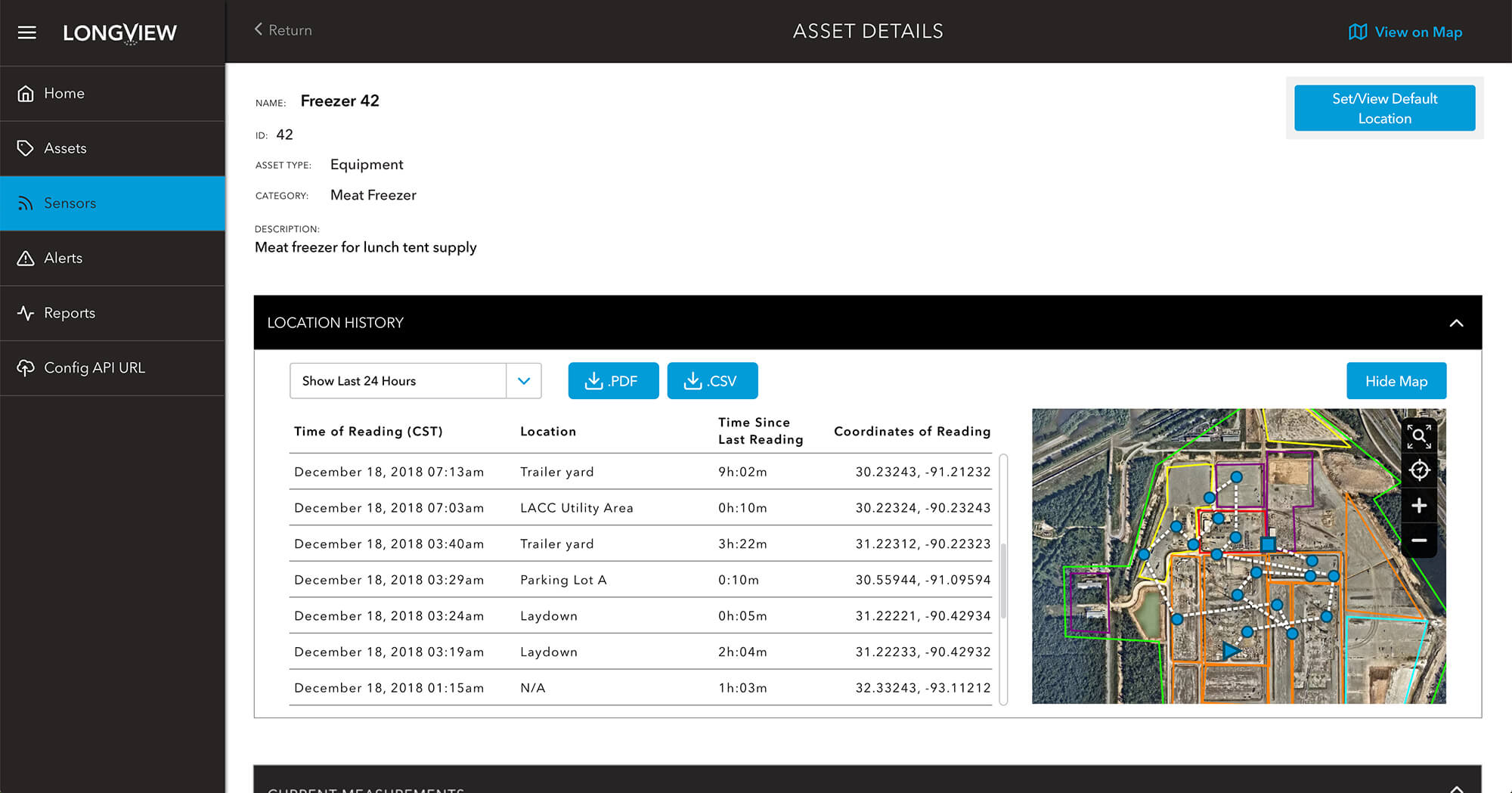1512x793 pixels.
Task: Click the December 18, 2018 03:19am row
Action: coord(640,652)
